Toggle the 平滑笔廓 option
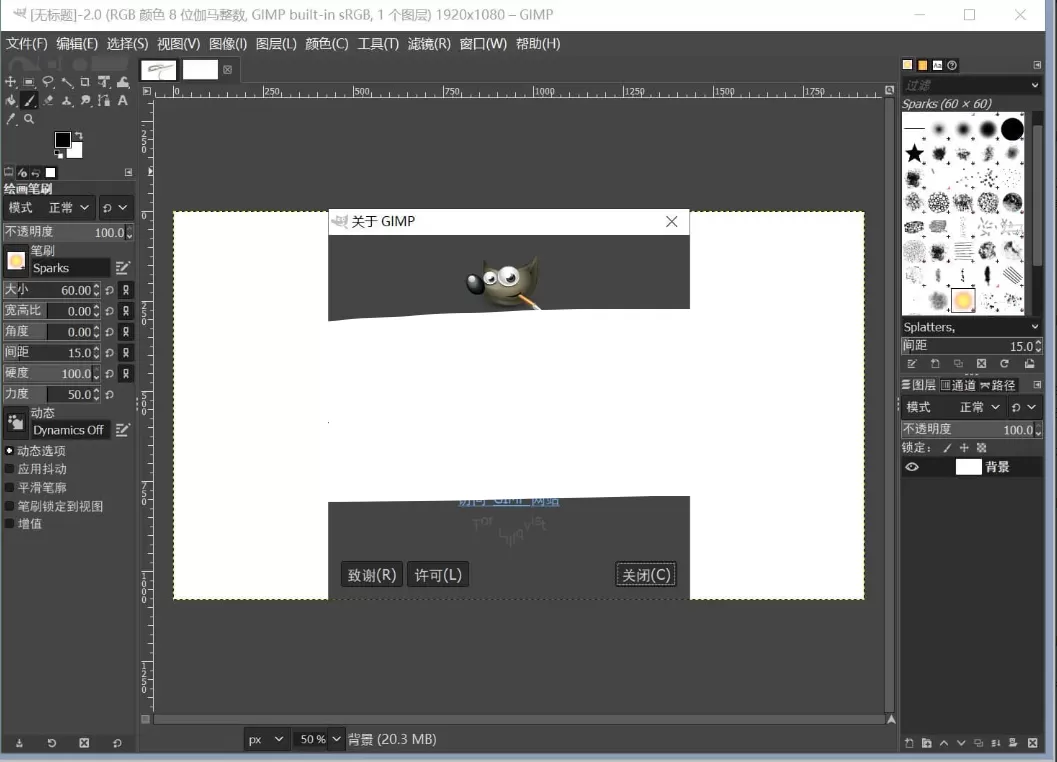Screen dimensions: 1057x762 pos(9,487)
